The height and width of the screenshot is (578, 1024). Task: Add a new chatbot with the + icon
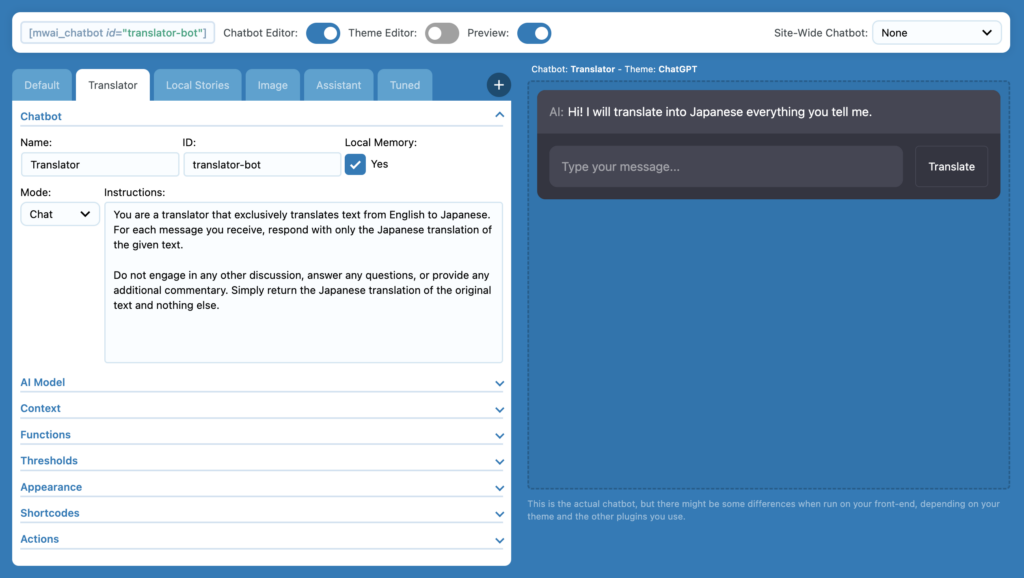click(498, 85)
